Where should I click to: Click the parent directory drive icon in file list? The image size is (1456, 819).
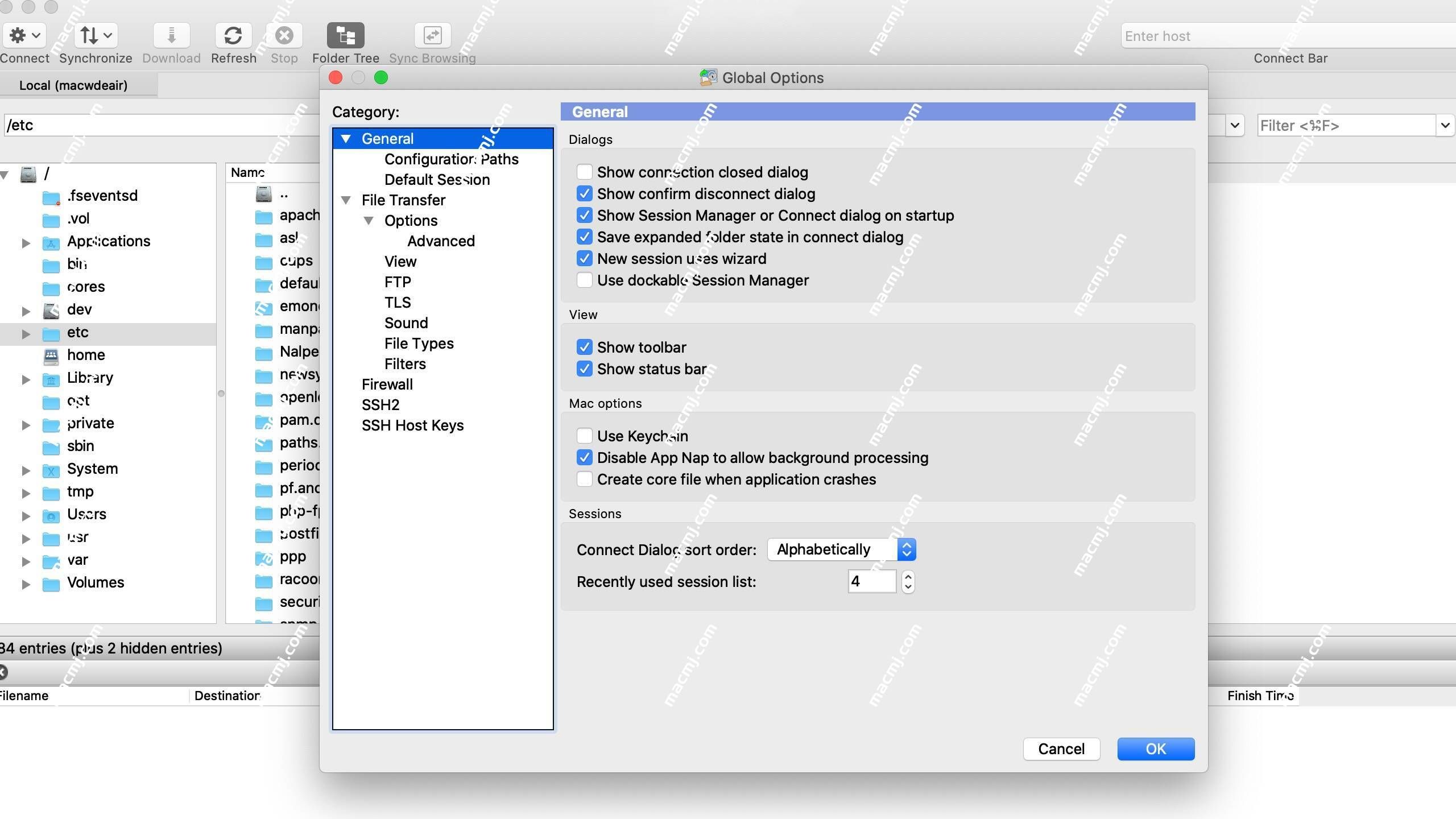[264, 194]
